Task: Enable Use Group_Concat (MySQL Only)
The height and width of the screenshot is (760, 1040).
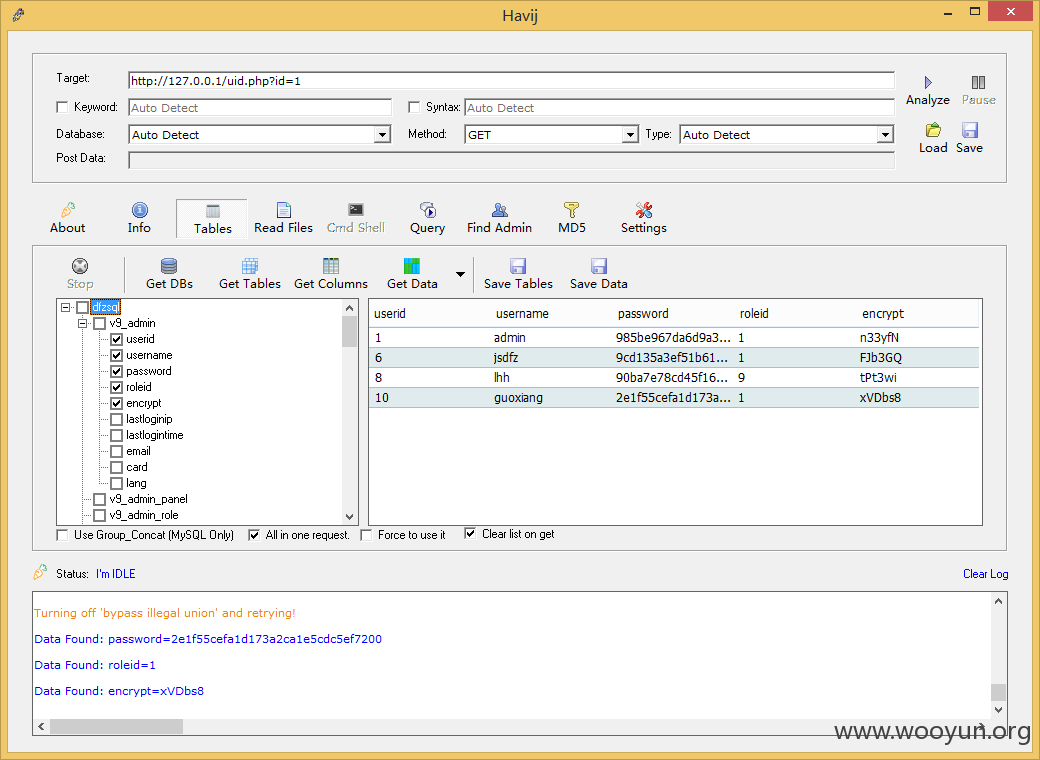Action: [62, 535]
